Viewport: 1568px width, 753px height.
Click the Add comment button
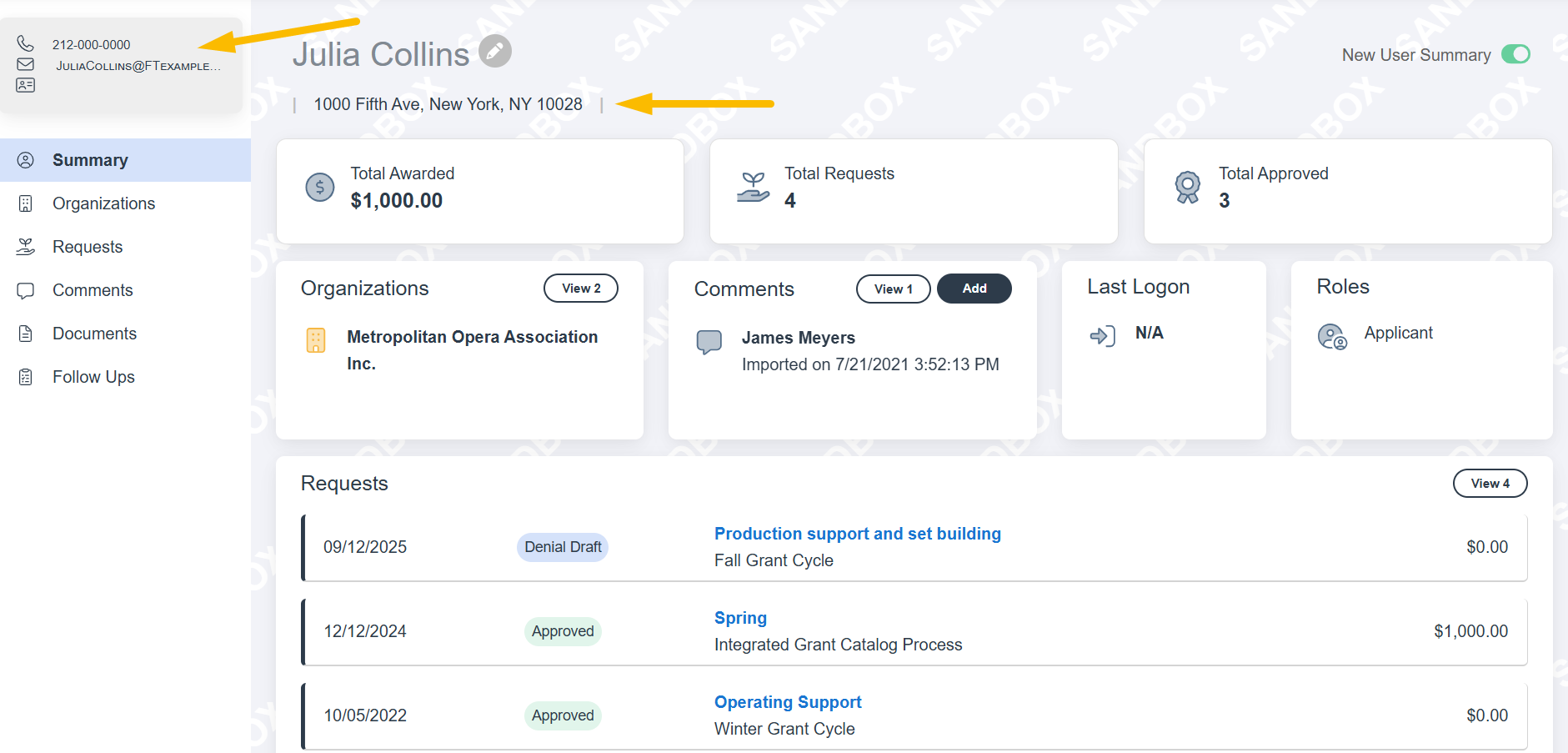[x=974, y=288]
